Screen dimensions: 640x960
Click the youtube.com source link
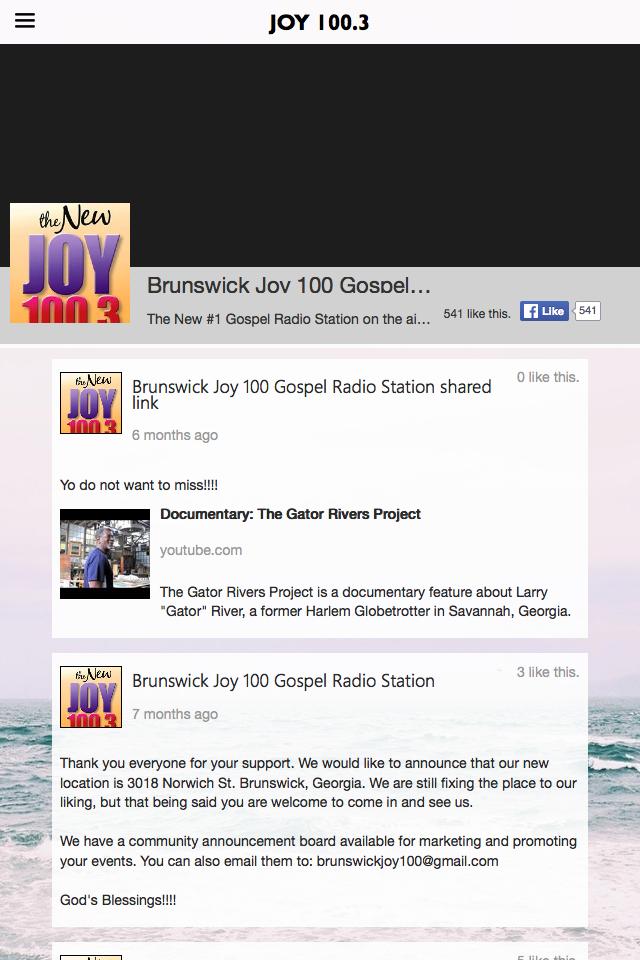pos(201,550)
